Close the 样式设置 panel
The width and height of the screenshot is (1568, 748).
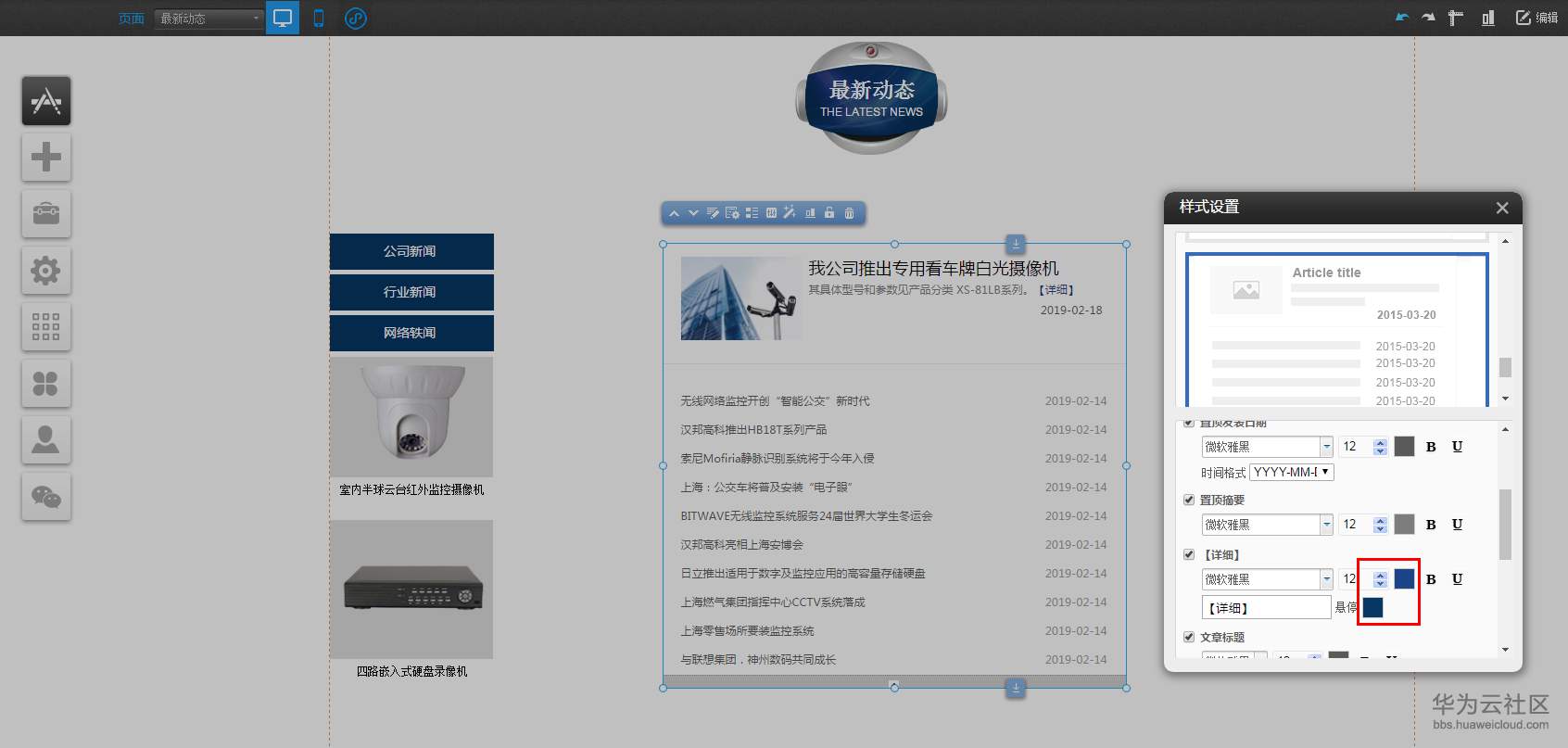coord(1502,208)
